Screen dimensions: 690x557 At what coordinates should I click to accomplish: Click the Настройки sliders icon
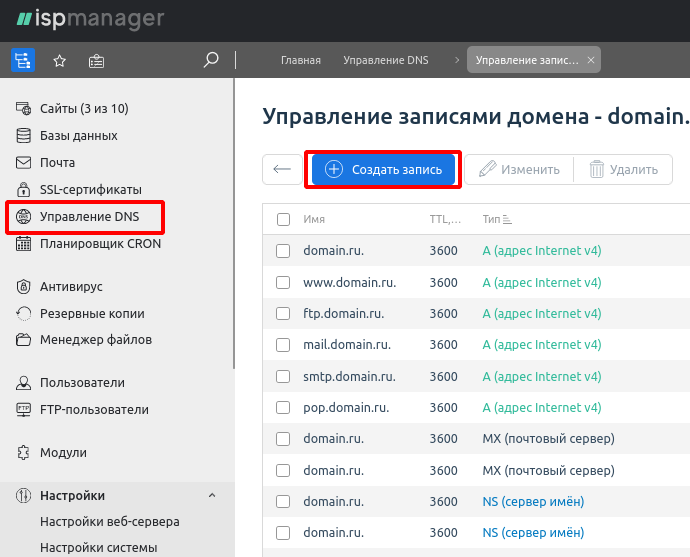(x=23, y=495)
